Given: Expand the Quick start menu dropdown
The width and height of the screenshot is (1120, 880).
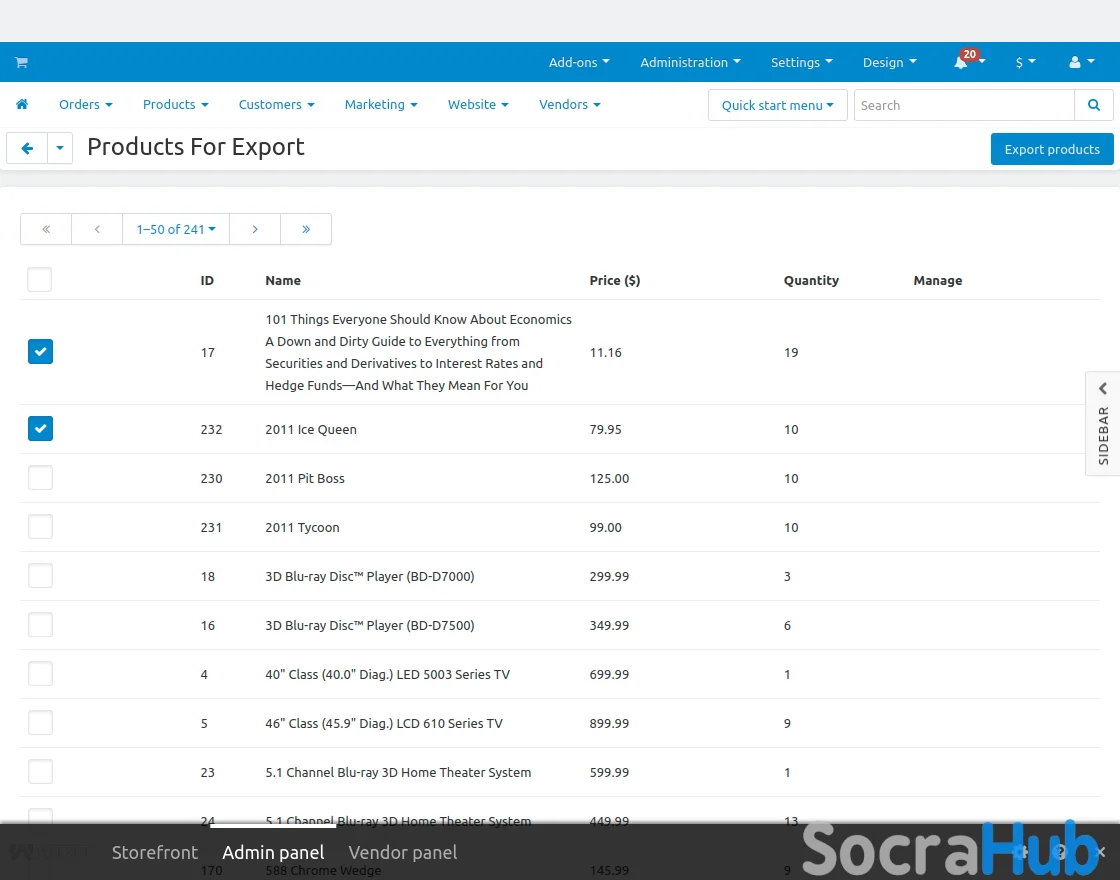Looking at the screenshot, I should click(x=777, y=105).
